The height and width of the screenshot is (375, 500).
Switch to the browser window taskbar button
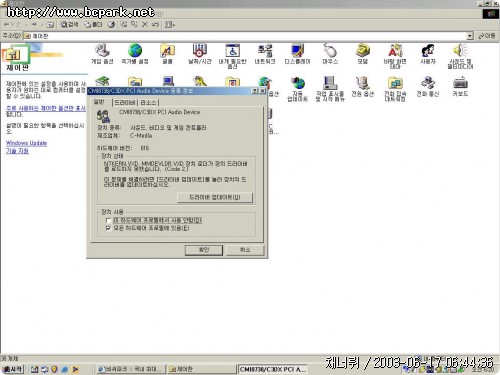click(x=131, y=369)
